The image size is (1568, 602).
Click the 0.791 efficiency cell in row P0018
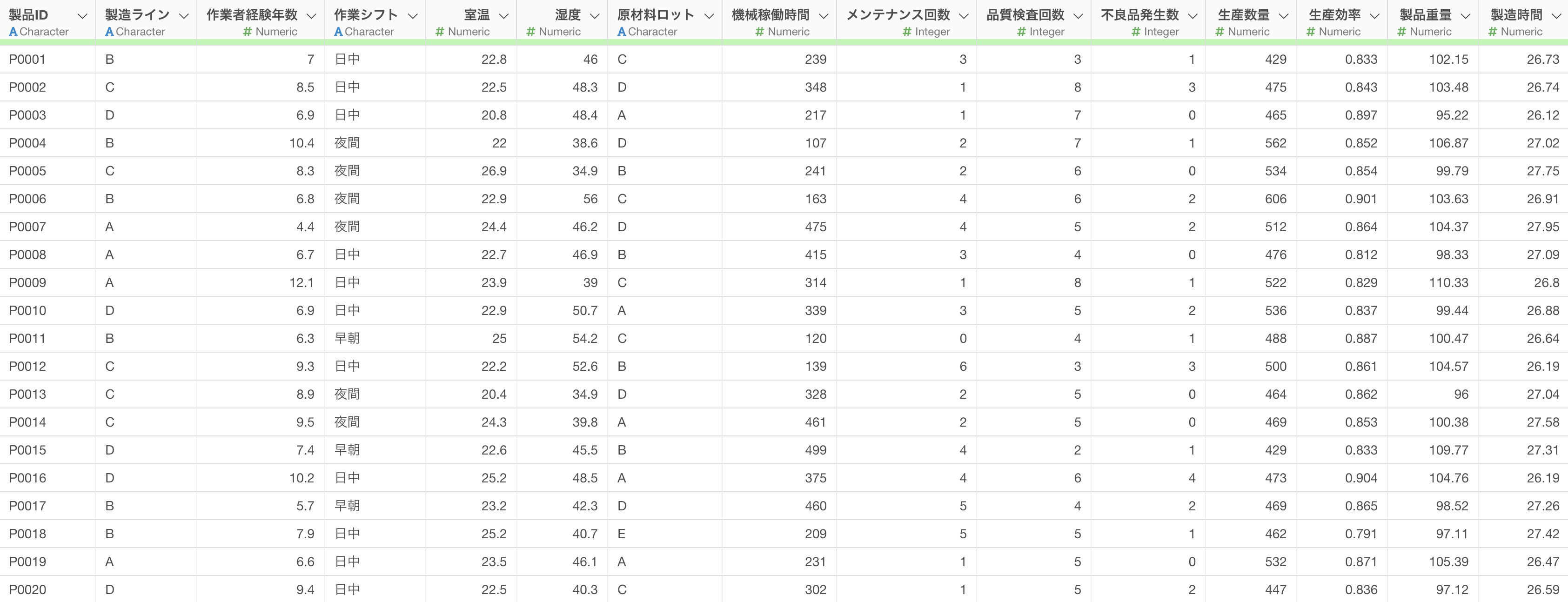1342,534
